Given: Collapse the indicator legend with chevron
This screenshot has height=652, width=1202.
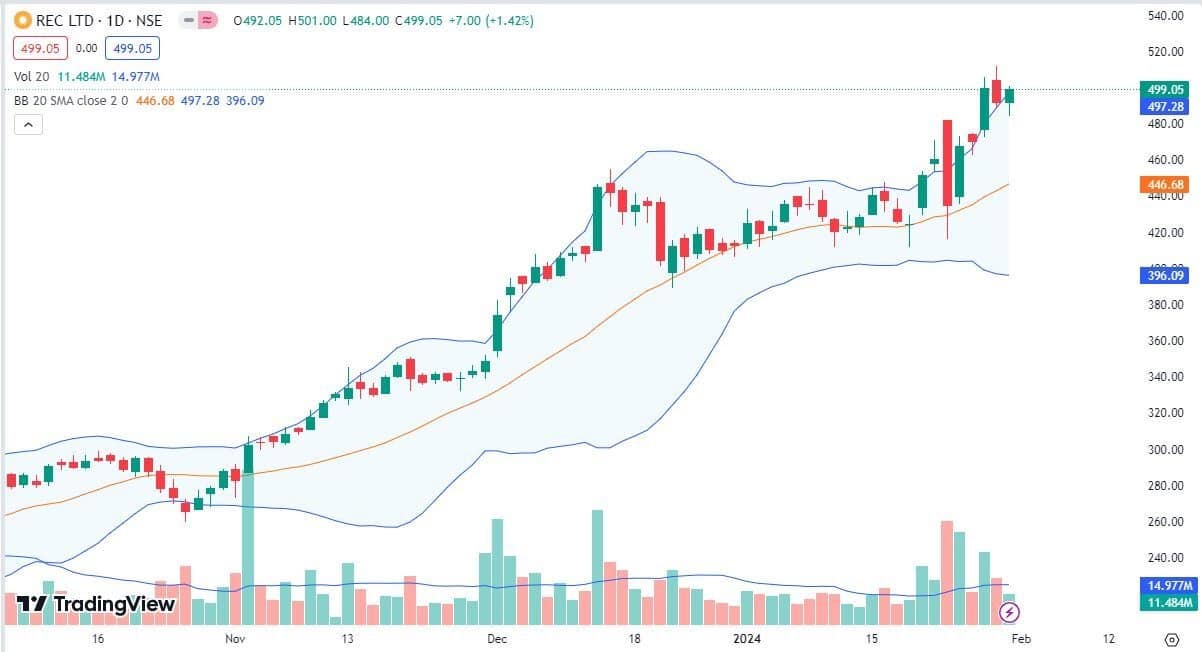Looking at the screenshot, I should (x=28, y=124).
